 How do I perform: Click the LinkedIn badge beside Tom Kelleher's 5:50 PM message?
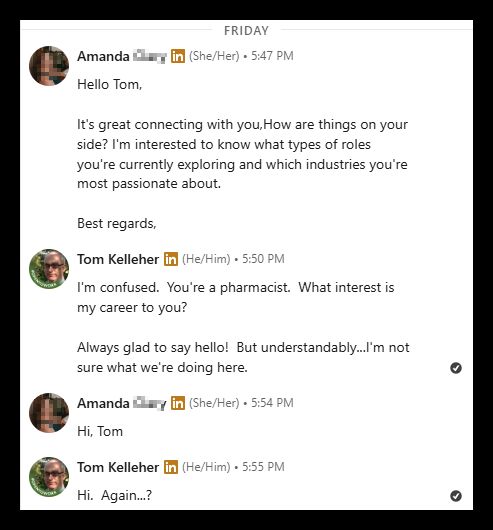[x=171, y=259]
